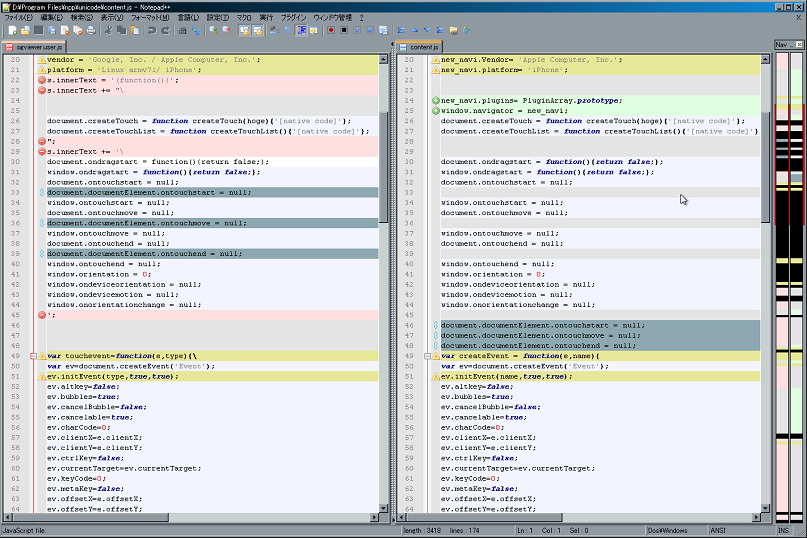Jump to last difference compare icon
The width and height of the screenshot is (807, 538).
[440, 30]
